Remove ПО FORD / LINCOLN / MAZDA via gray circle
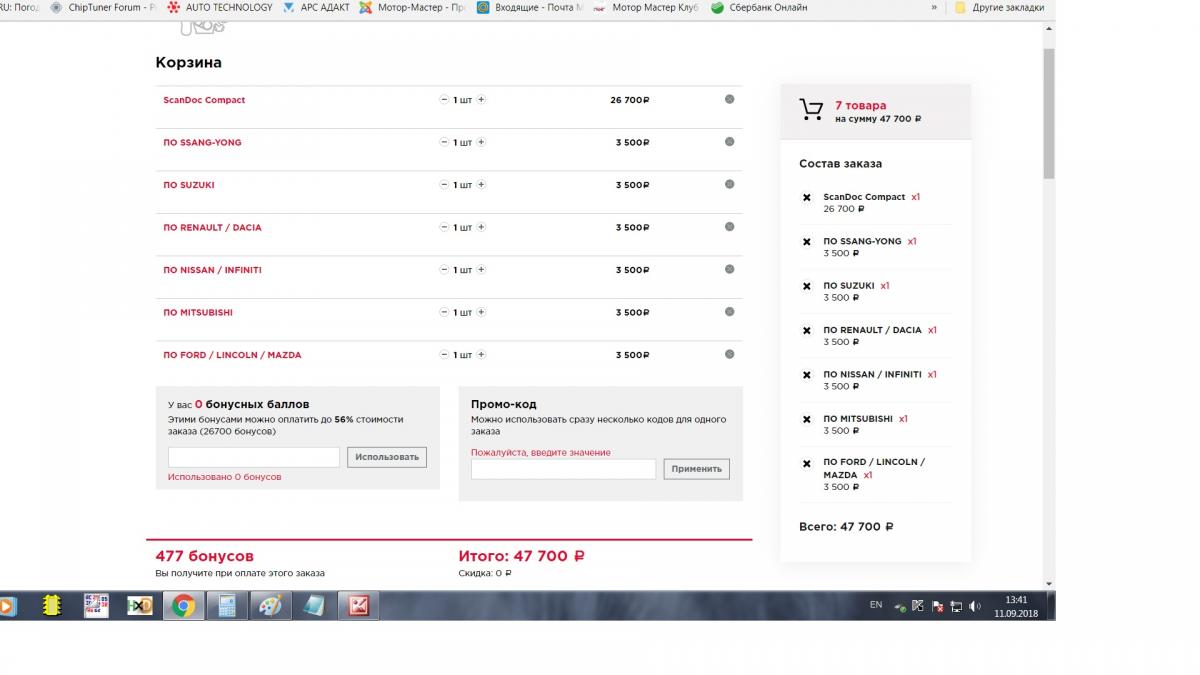This screenshot has height=675, width=1200. click(x=729, y=354)
